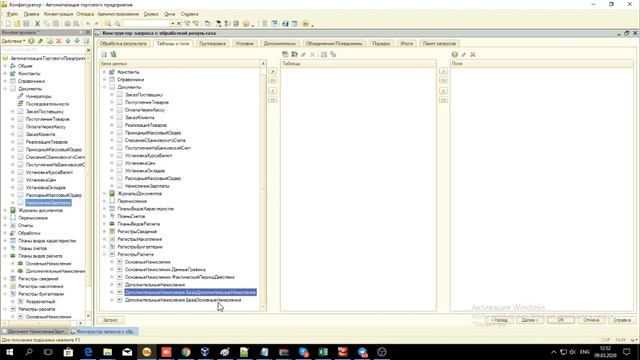This screenshot has width=640, height=360.
Task: Switch to the Порядок tab
Action: [x=381, y=43]
